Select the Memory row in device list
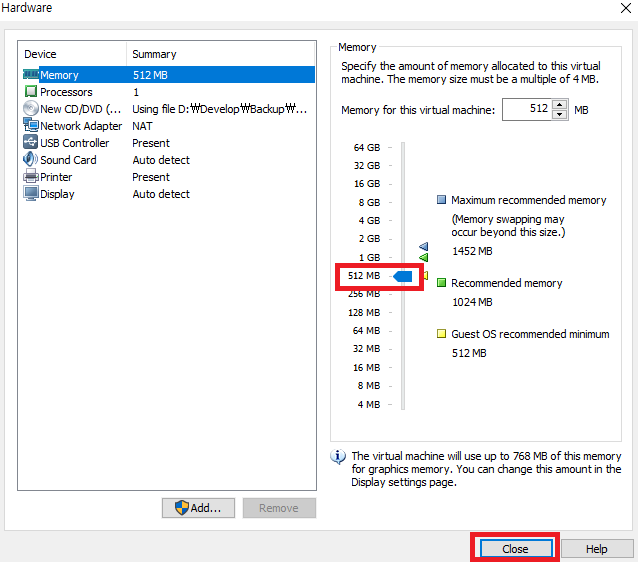 coord(168,75)
